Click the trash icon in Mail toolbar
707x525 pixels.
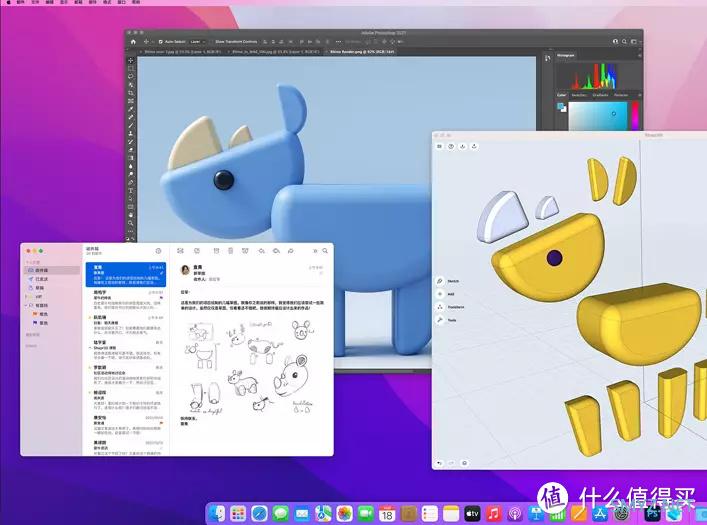click(x=230, y=251)
